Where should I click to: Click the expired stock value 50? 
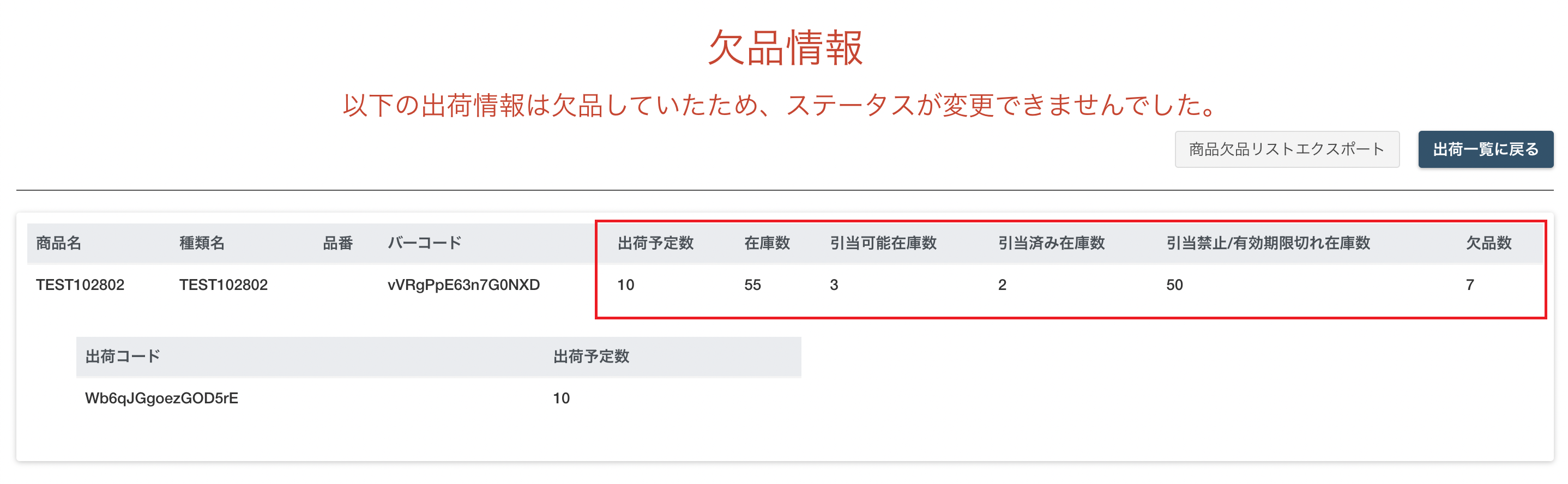pos(1174,285)
